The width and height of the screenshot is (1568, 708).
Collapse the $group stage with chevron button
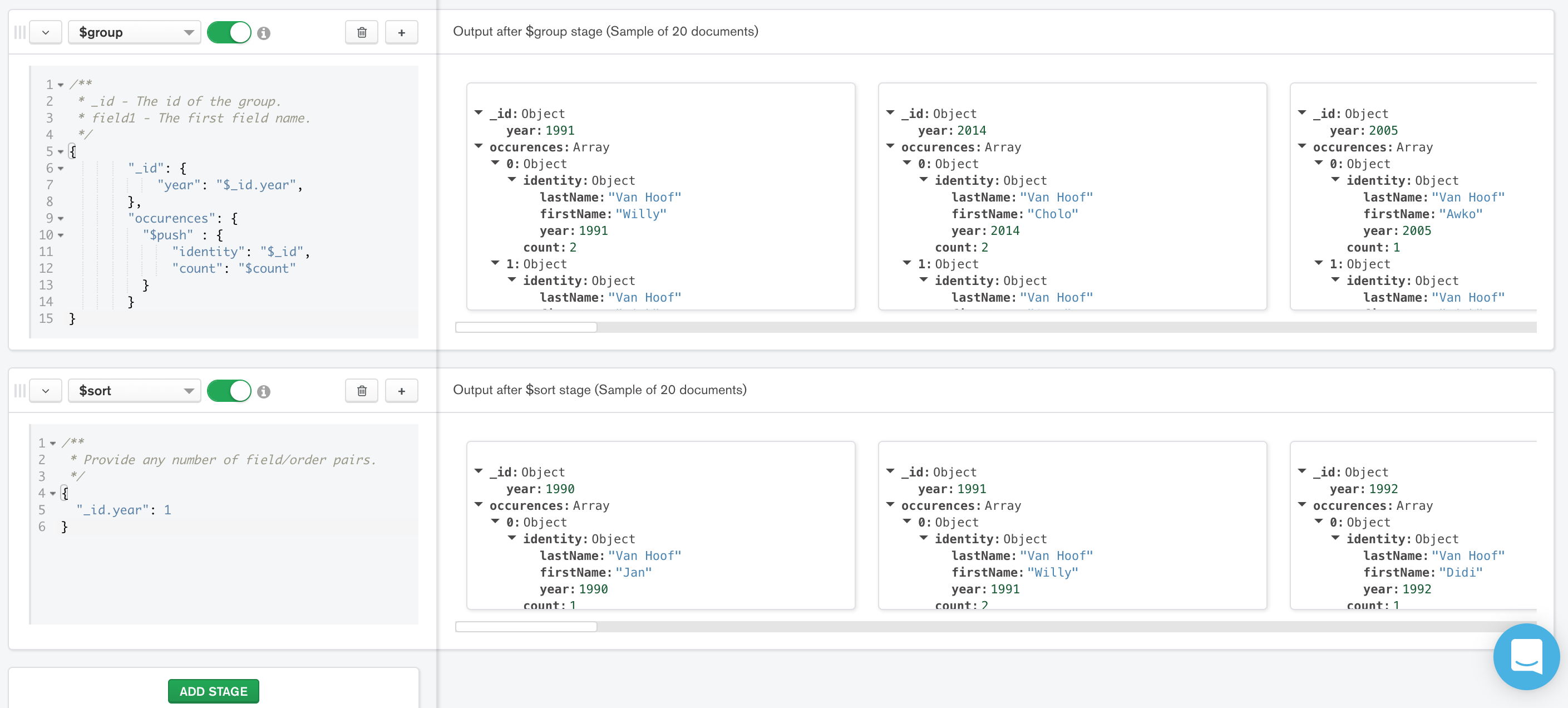[46, 32]
